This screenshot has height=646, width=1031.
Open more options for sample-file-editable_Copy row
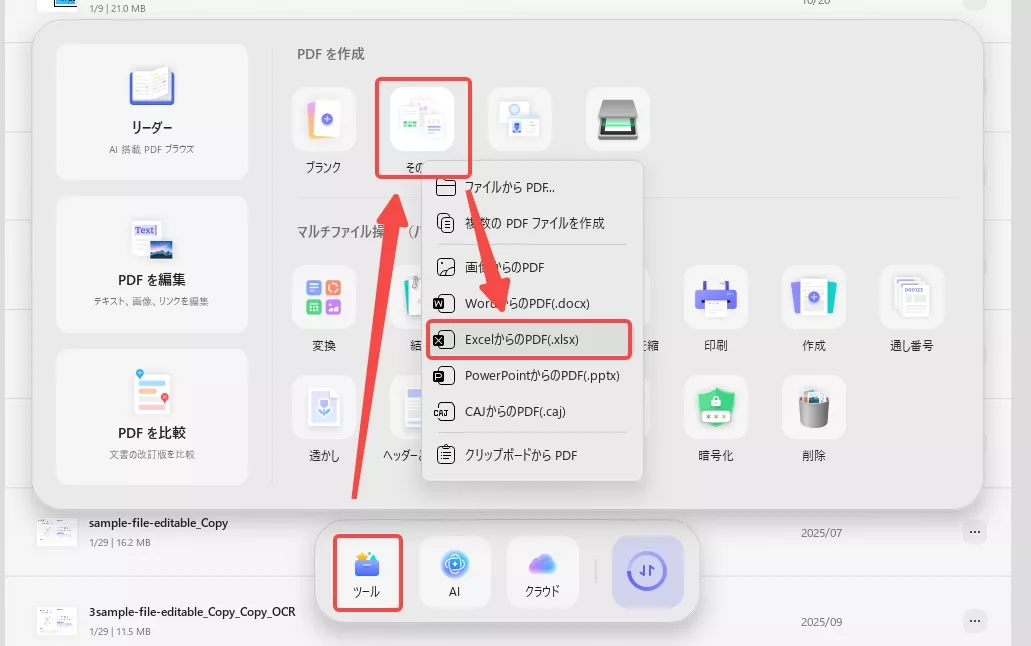pyautogui.click(x=974, y=532)
